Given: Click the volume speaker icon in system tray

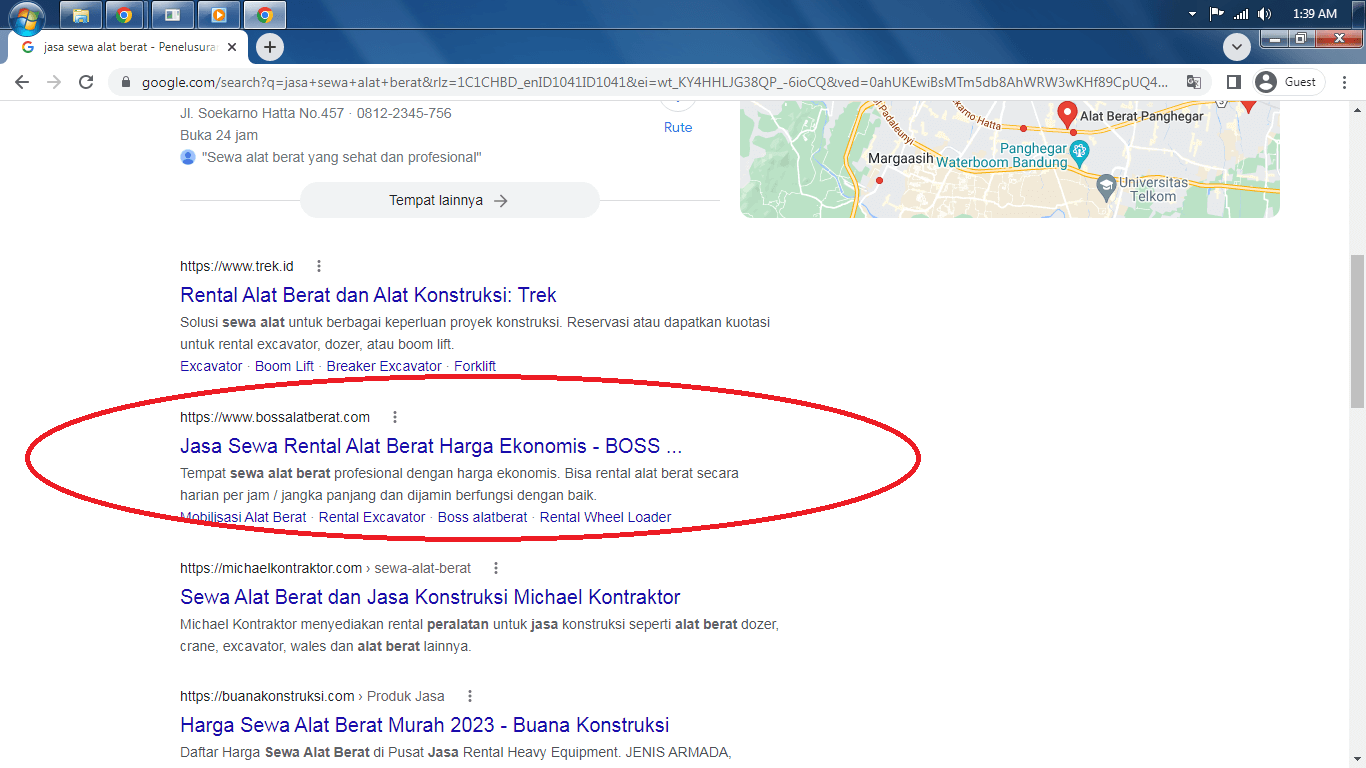Looking at the screenshot, I should [1264, 14].
